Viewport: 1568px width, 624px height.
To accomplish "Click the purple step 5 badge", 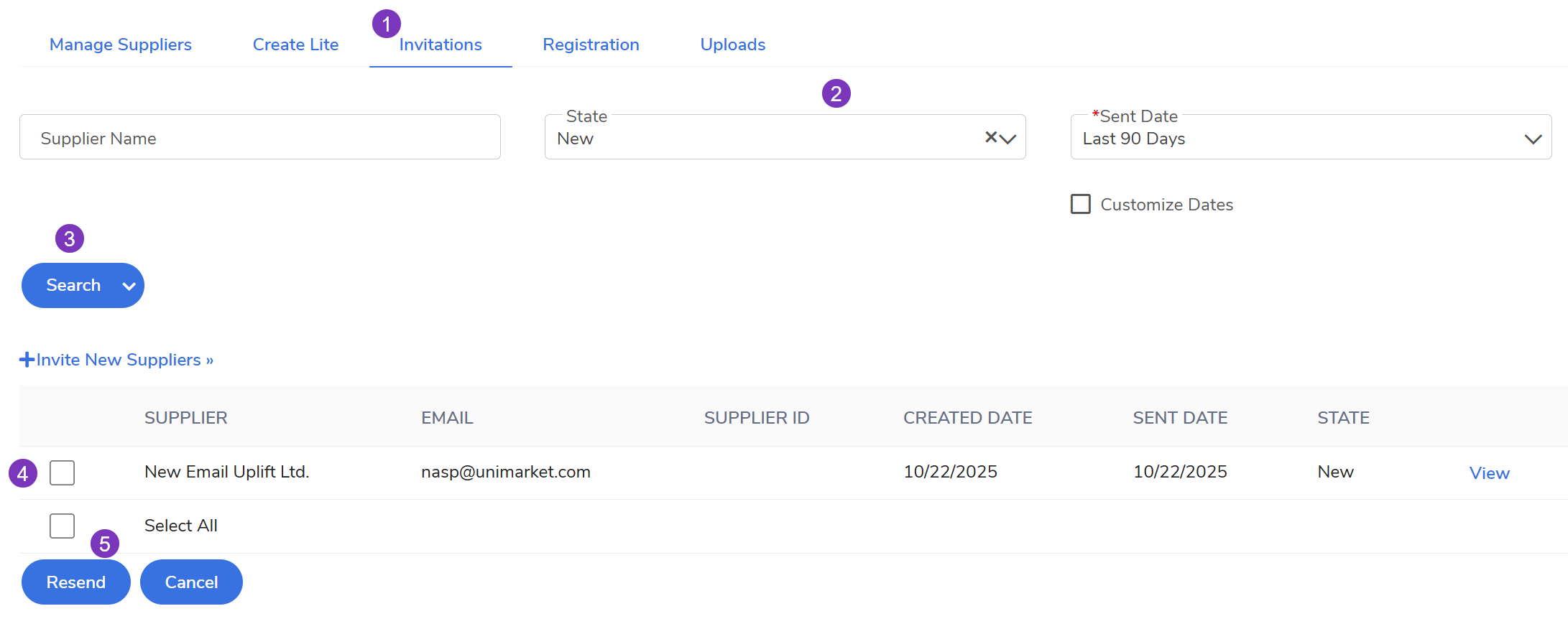I will pos(105,544).
